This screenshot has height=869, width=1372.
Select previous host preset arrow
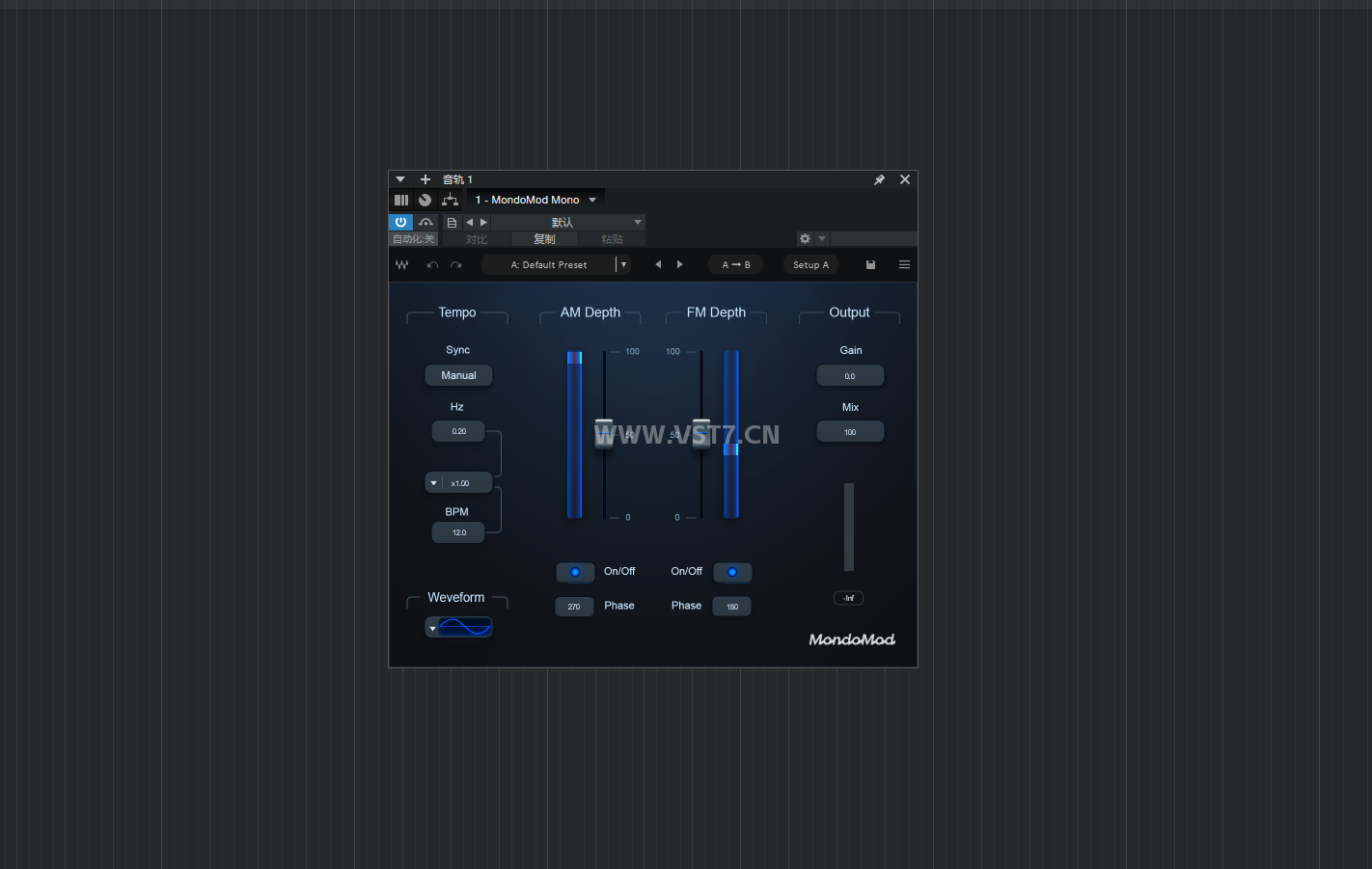click(470, 222)
